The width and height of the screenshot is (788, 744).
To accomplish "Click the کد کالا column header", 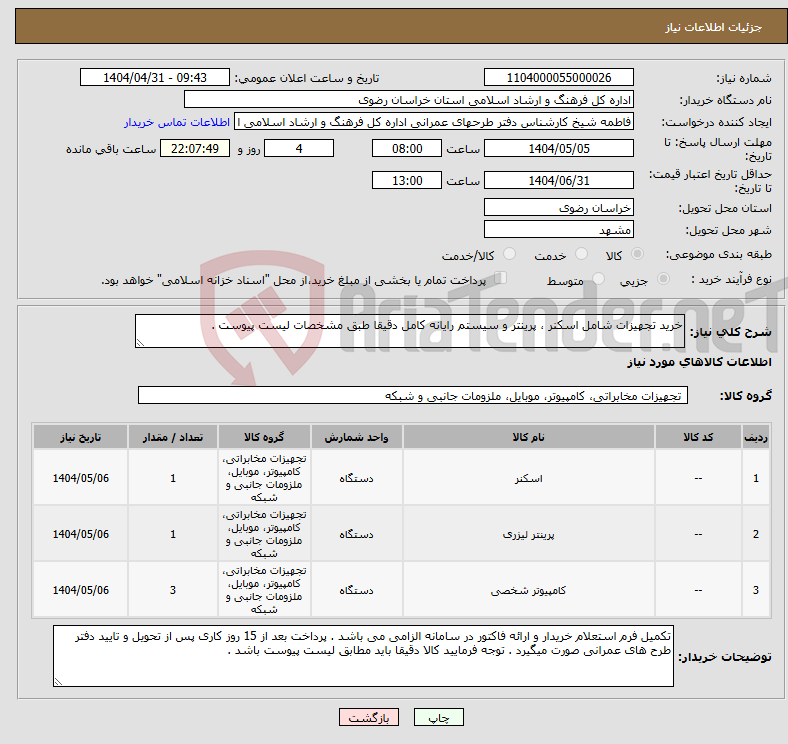I will click(698, 437).
